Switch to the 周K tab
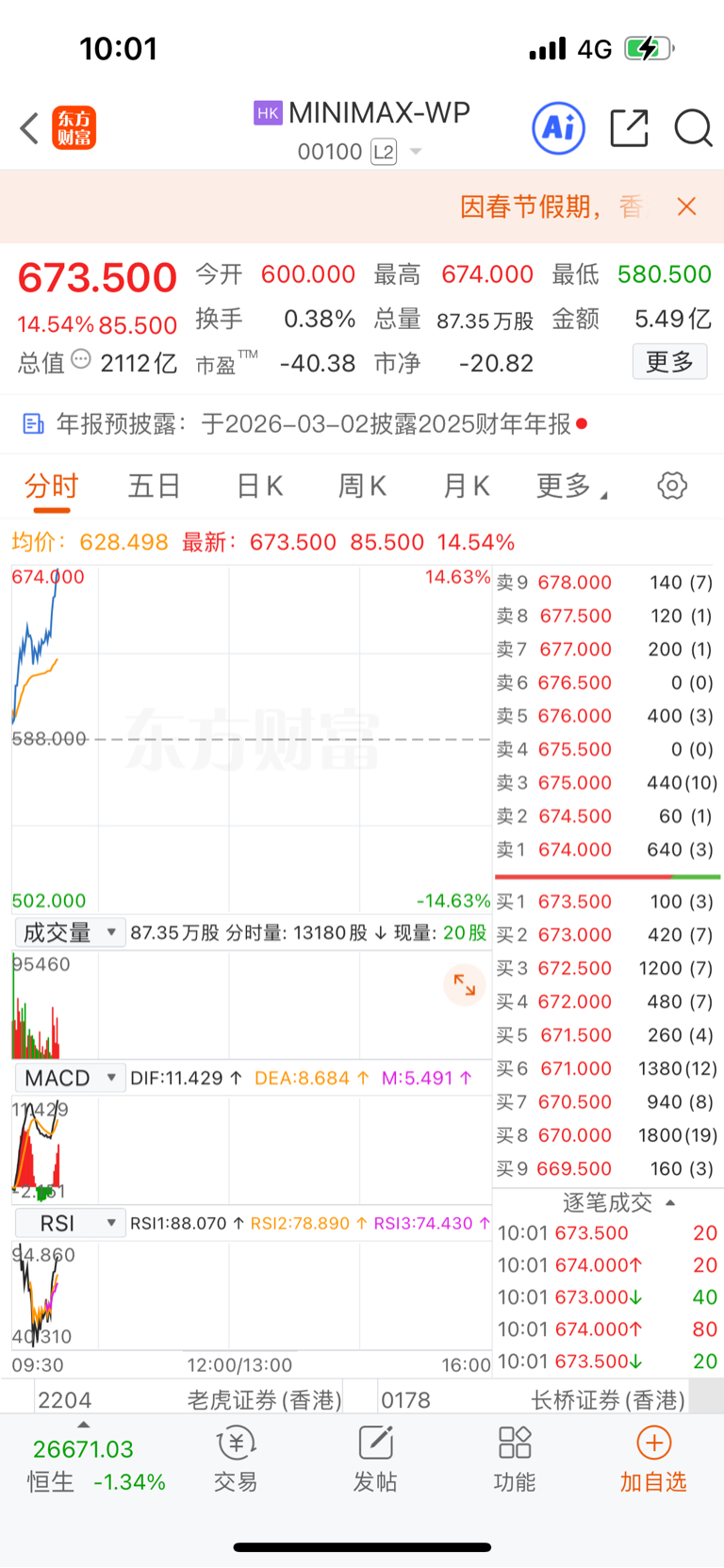724x1568 pixels. pos(363,487)
